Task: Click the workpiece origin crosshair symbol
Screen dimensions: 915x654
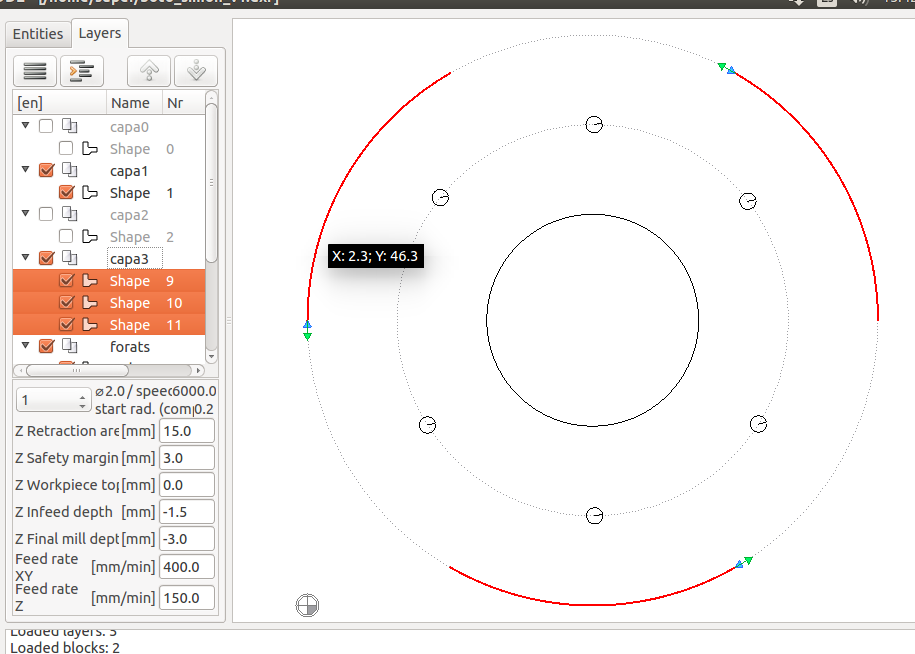Action: (x=307, y=604)
